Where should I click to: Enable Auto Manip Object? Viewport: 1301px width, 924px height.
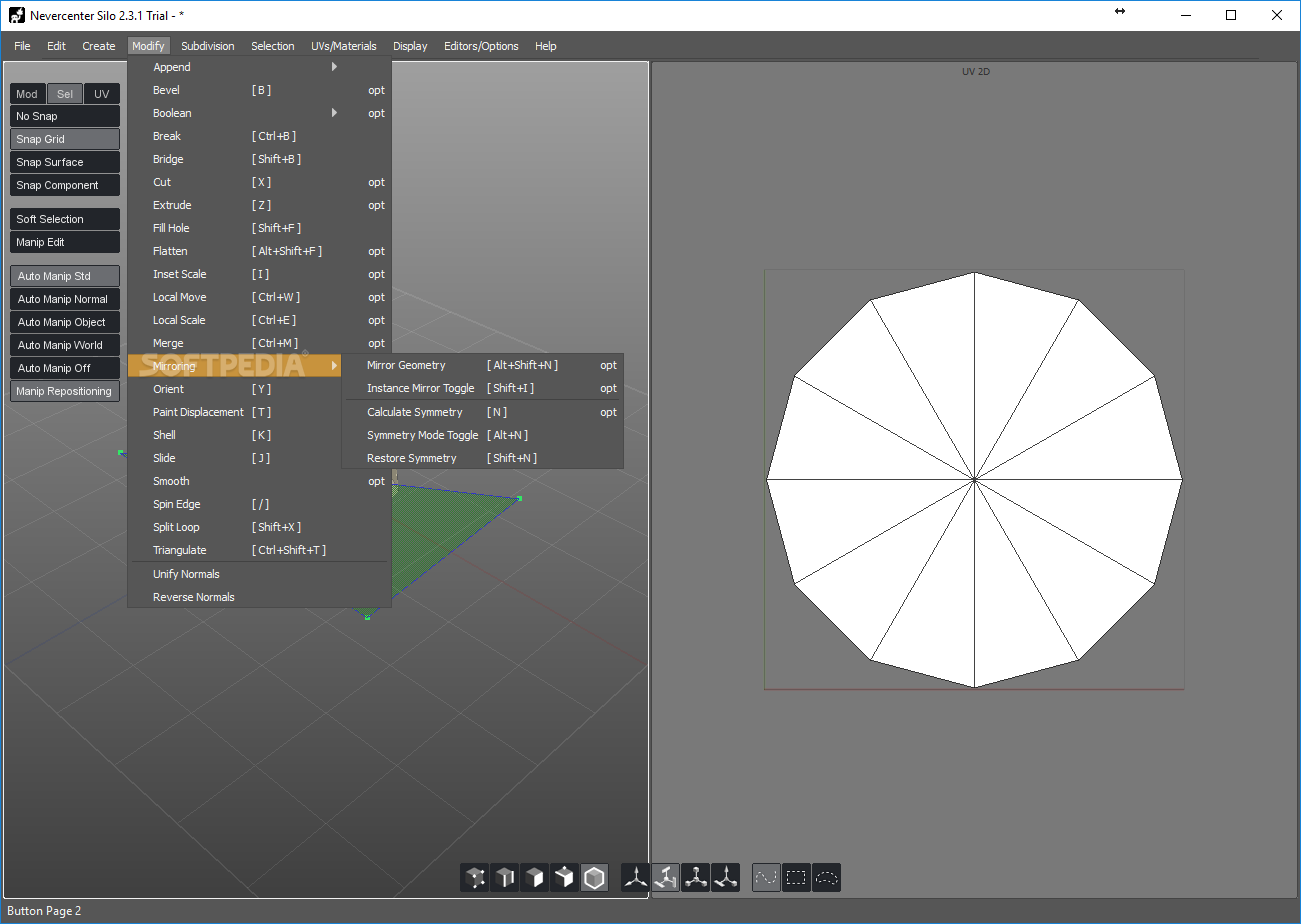tap(65, 322)
